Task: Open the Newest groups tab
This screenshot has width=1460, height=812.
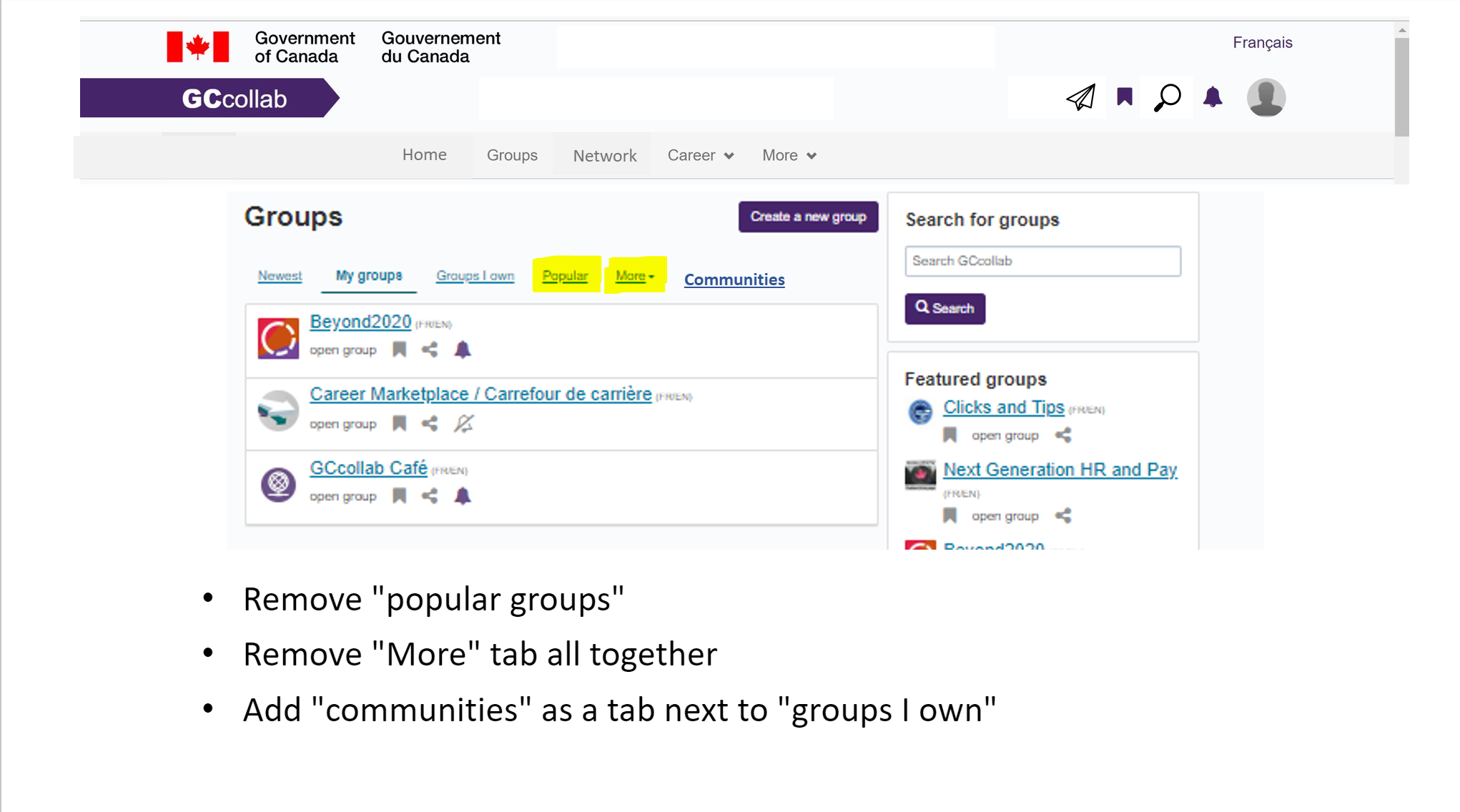Action: (x=280, y=276)
